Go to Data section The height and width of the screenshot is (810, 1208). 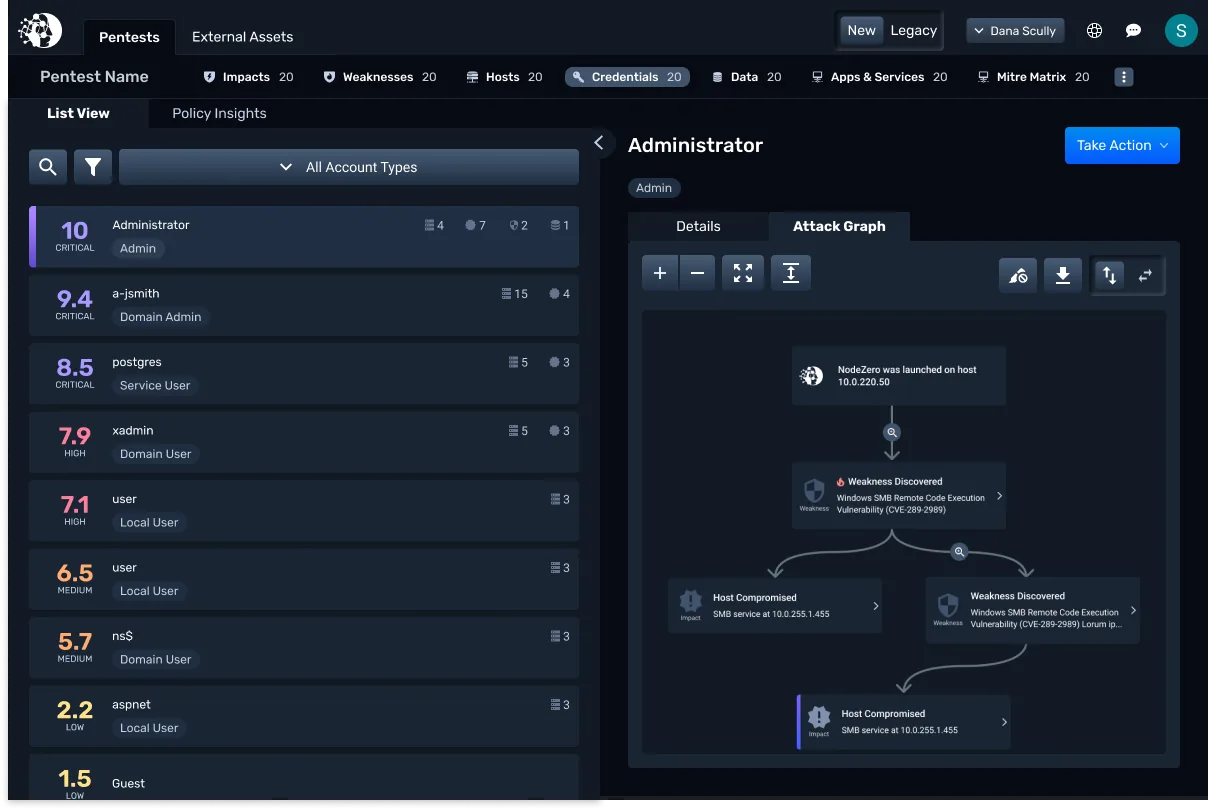[746, 77]
